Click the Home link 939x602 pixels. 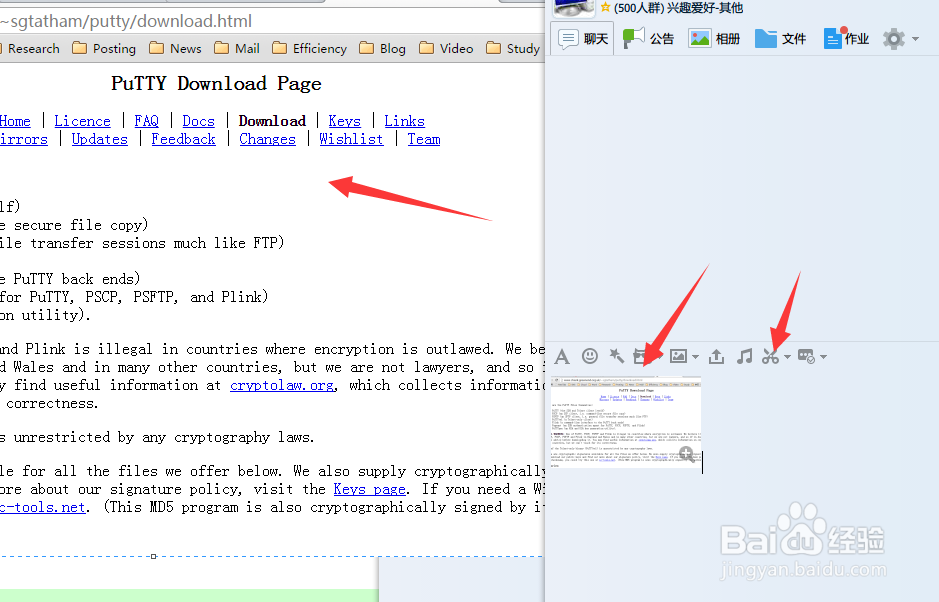pos(15,121)
